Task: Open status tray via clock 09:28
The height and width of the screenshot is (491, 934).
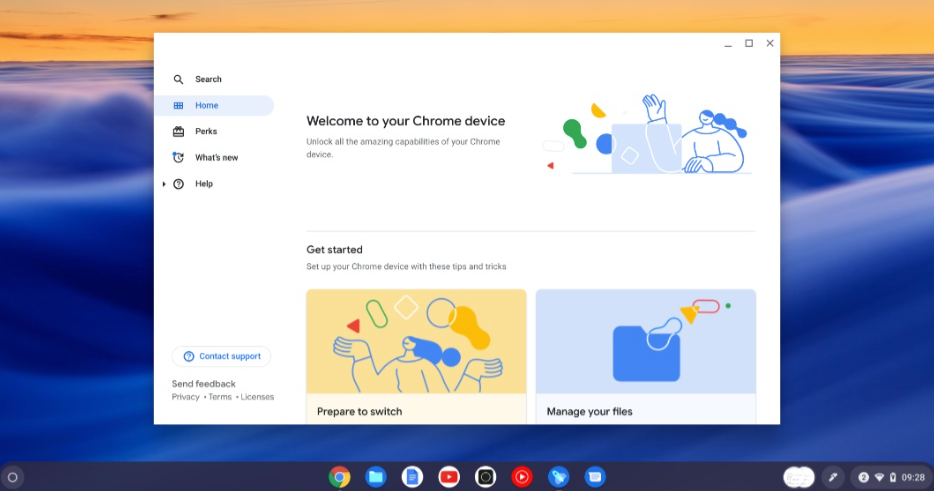Action: point(913,477)
